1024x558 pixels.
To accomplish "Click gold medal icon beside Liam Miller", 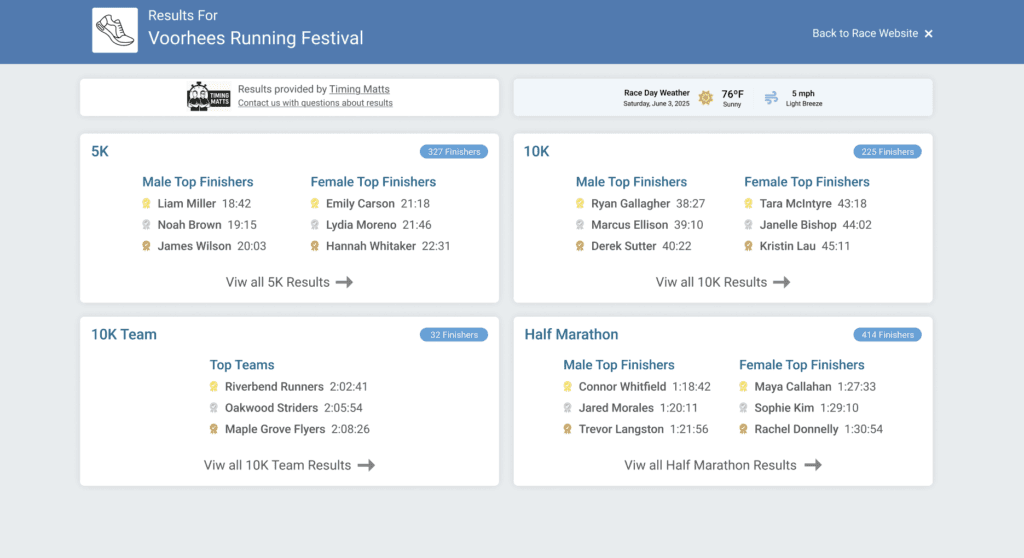I will pos(147,204).
